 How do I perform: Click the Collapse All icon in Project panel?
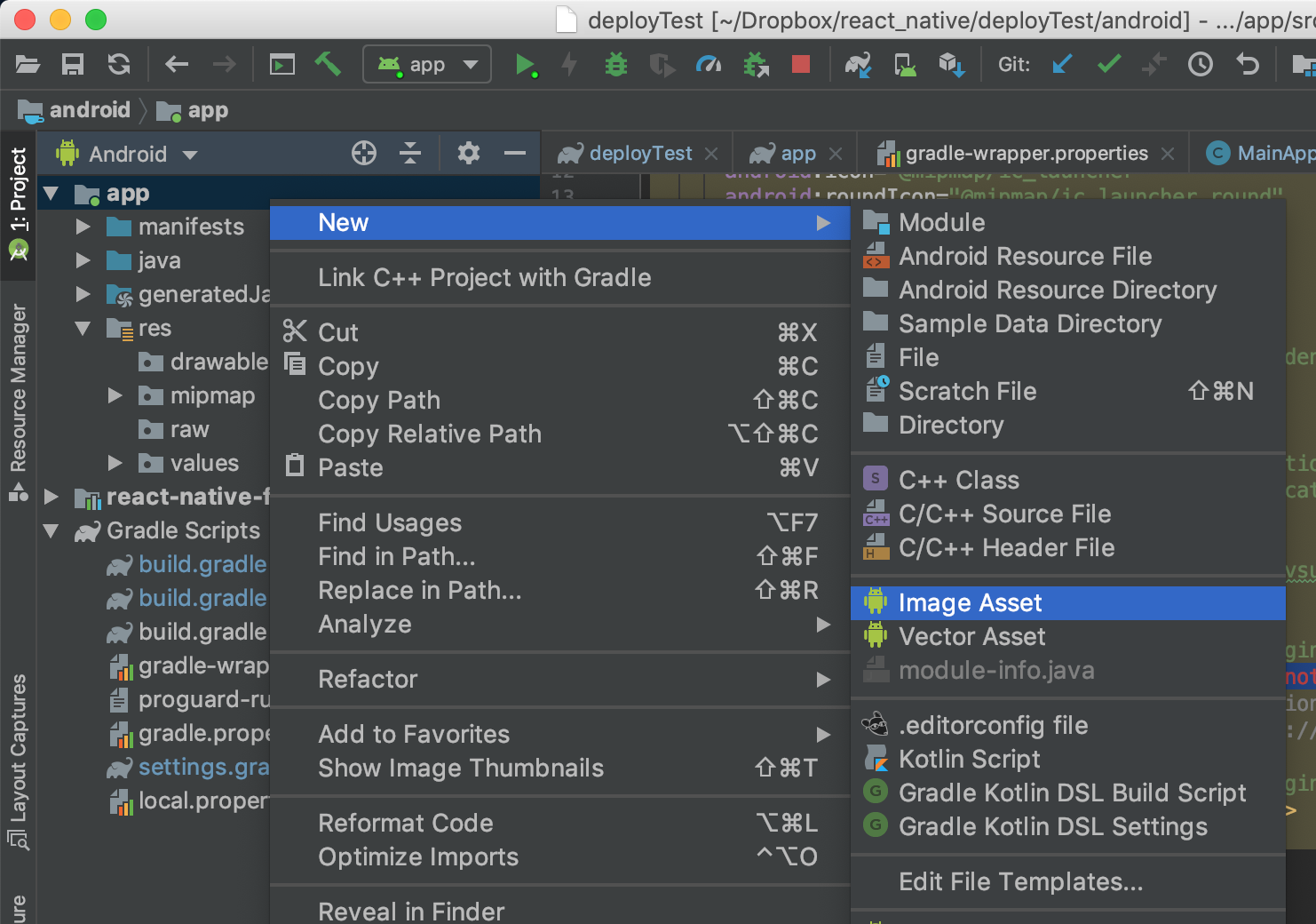[x=410, y=153]
